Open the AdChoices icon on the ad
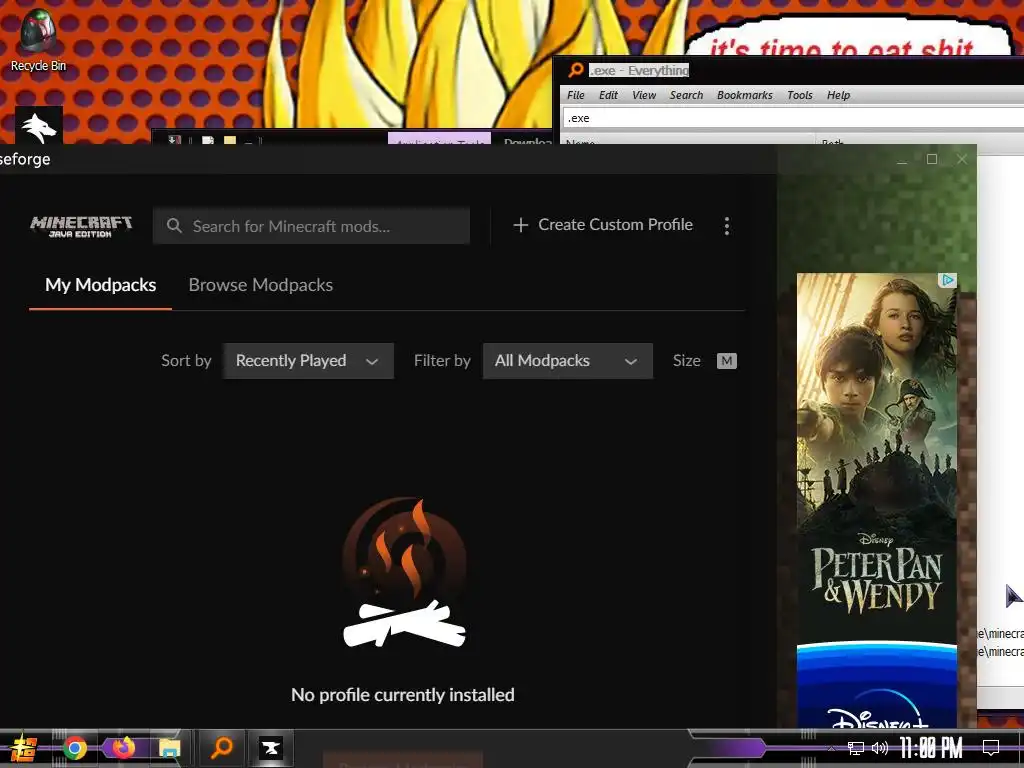 coord(948,280)
